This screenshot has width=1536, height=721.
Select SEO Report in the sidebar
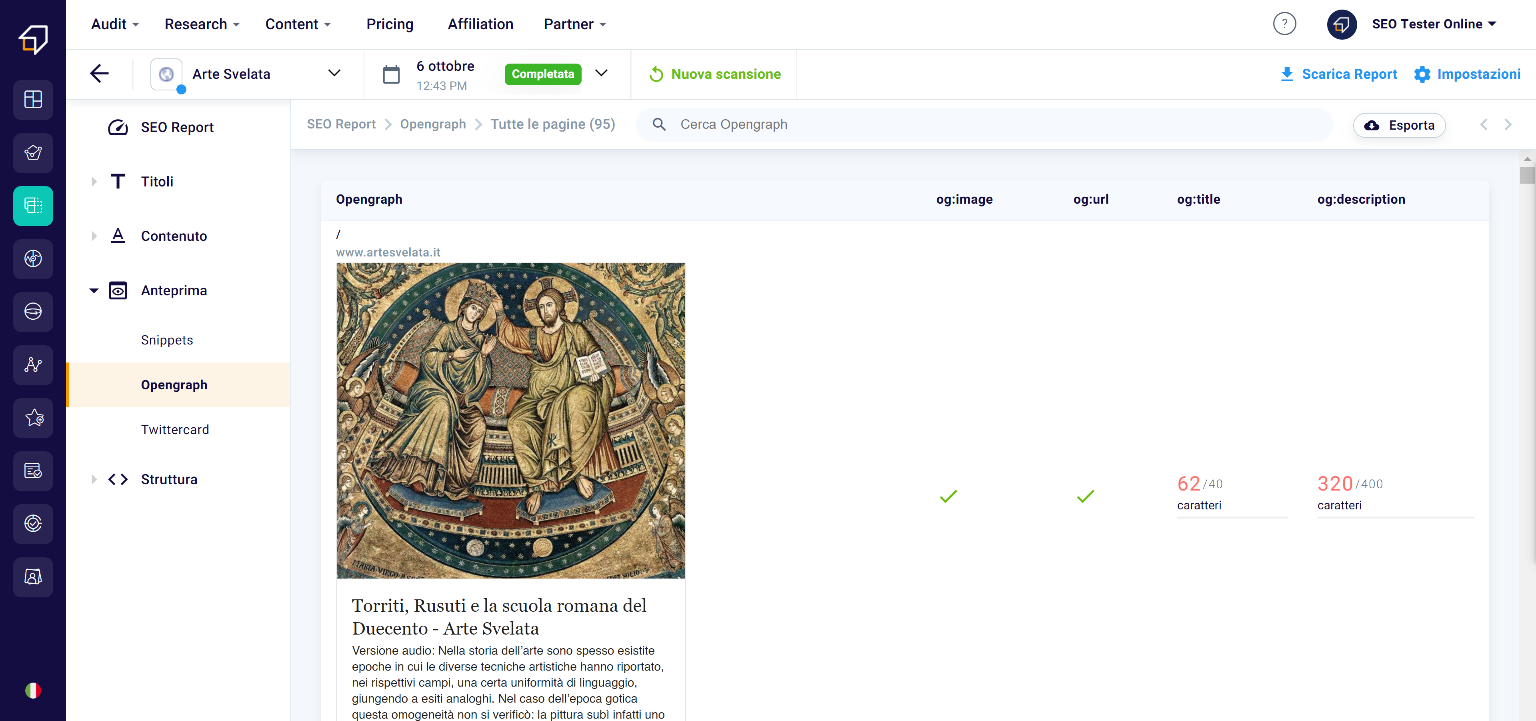coord(178,127)
